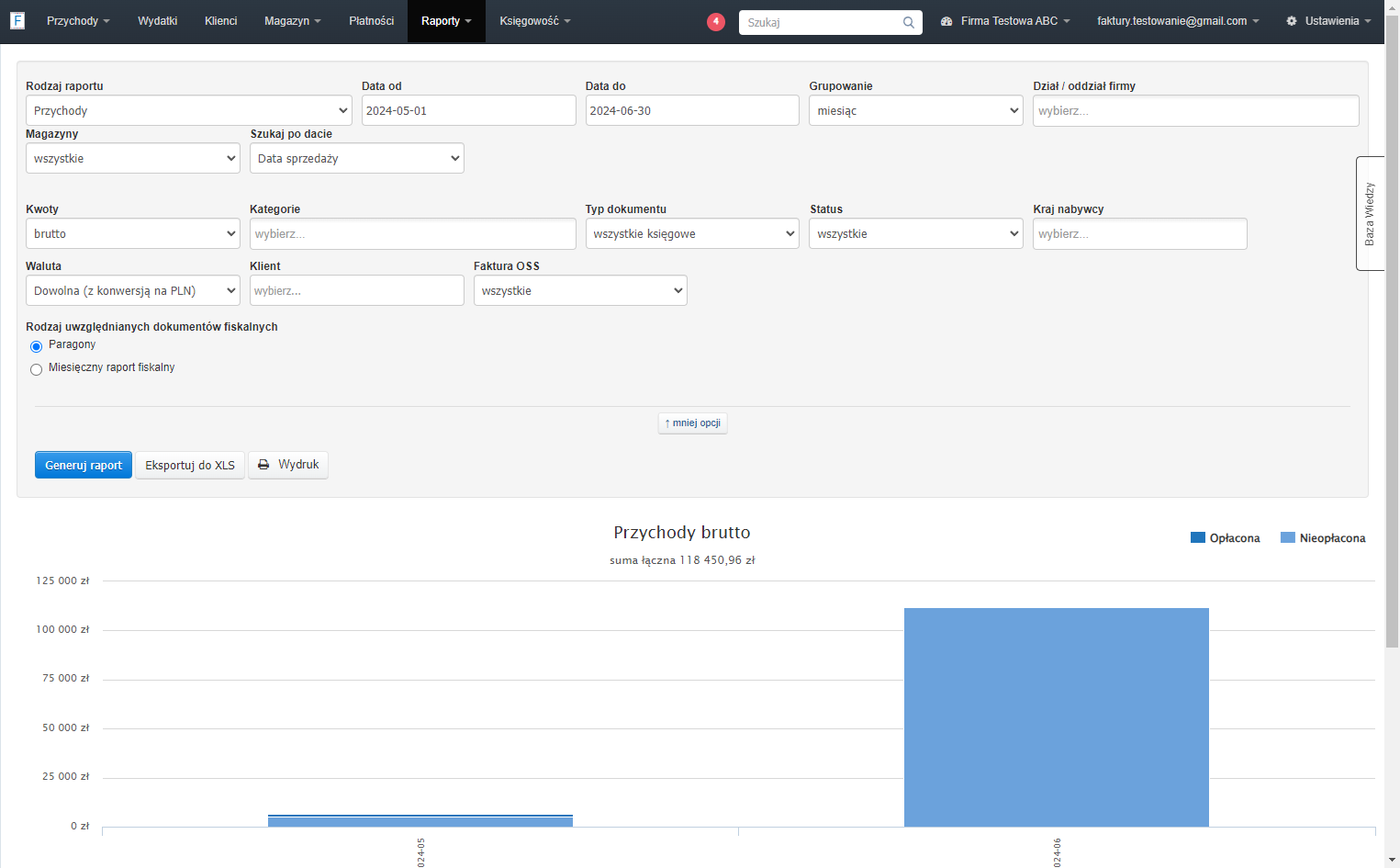Expand the Magazyny dropdown

[x=133, y=158]
